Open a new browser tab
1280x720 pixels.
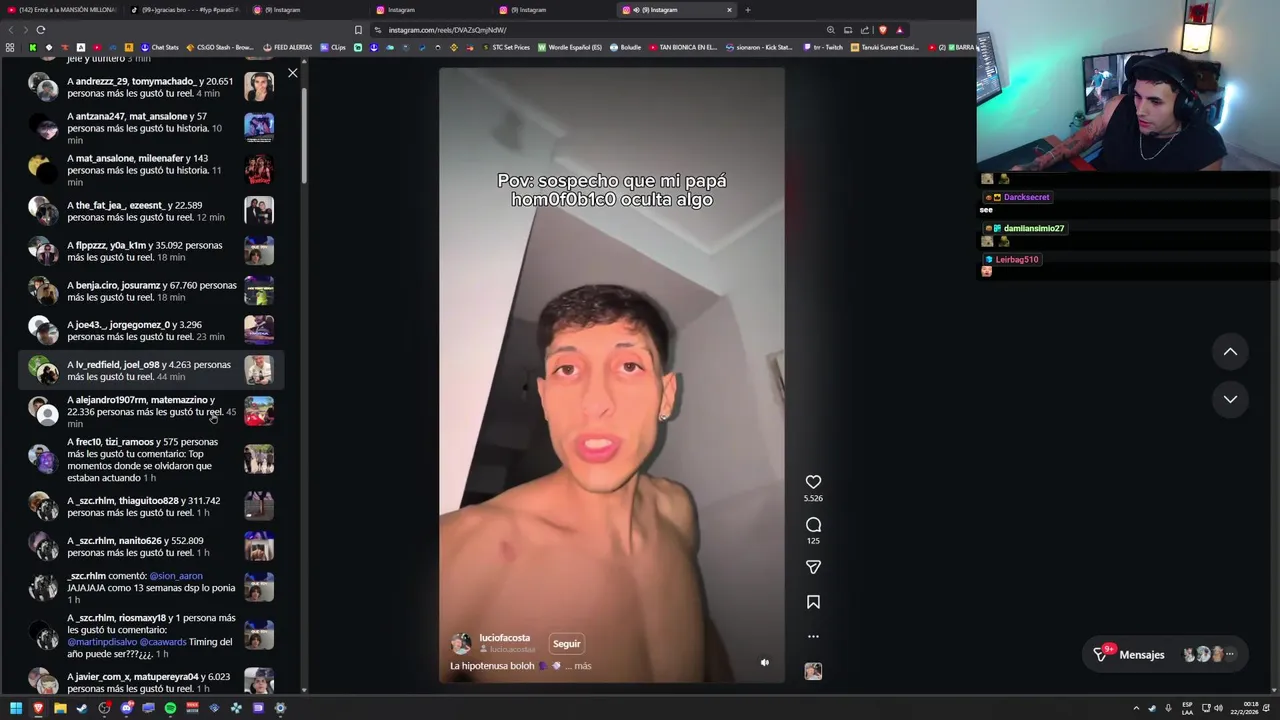tap(747, 10)
